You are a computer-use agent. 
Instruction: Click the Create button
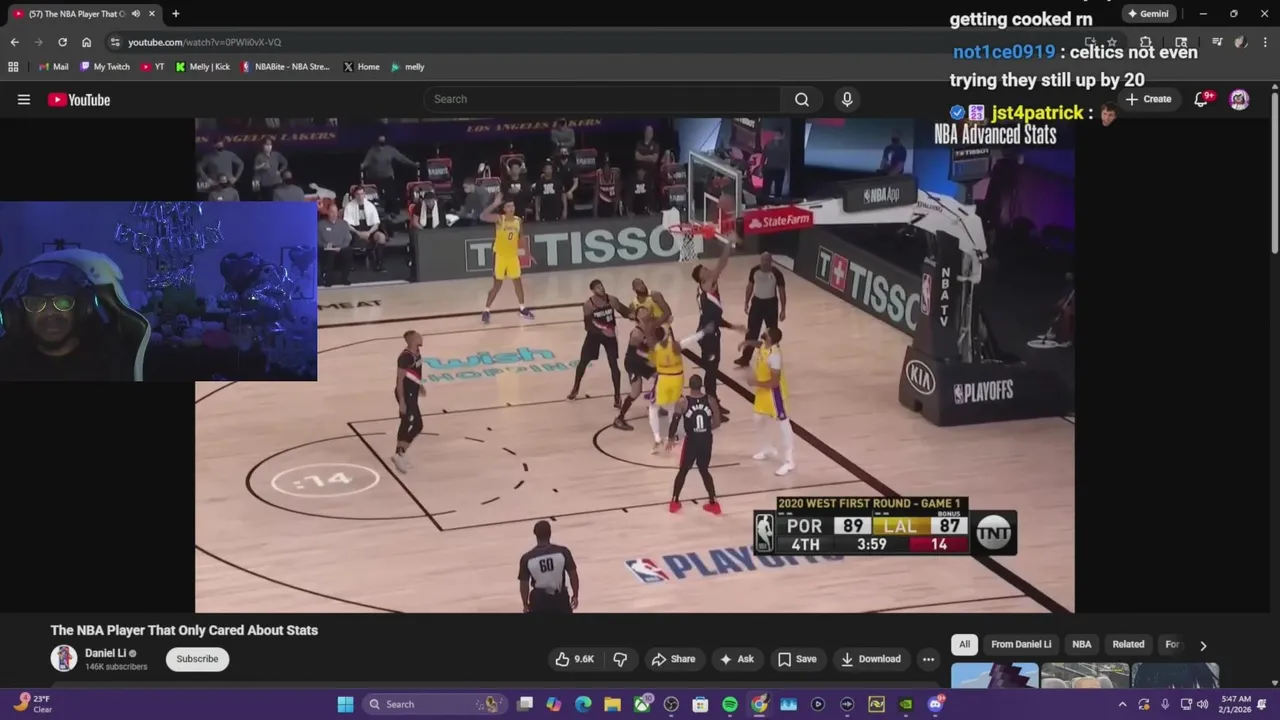click(x=1148, y=99)
